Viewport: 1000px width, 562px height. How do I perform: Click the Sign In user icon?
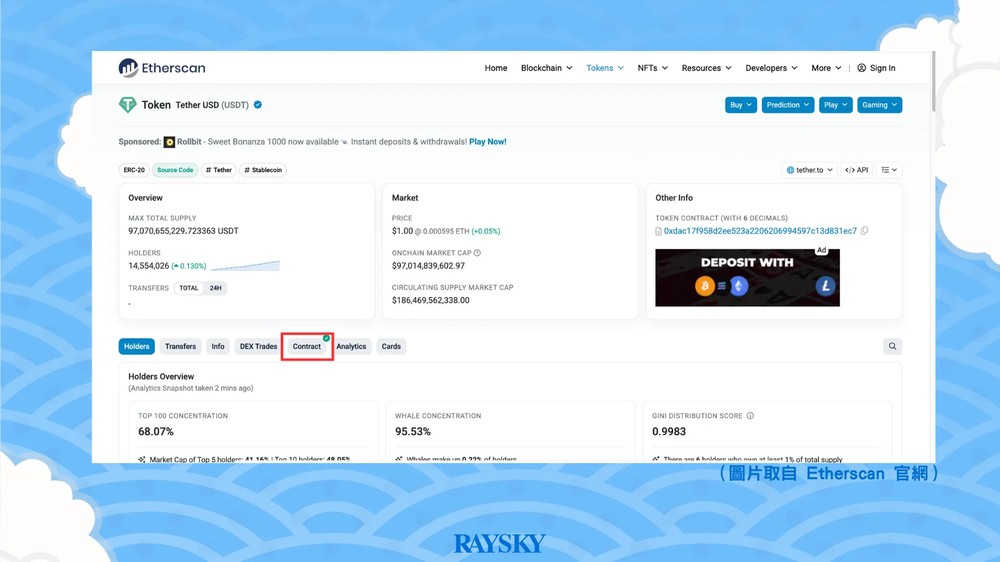tap(861, 68)
